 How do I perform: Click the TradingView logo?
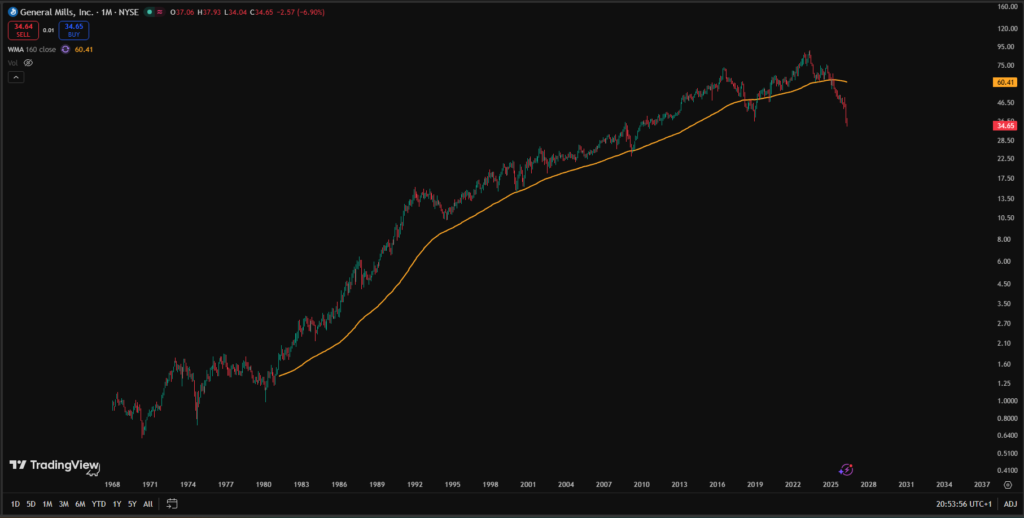pyautogui.click(x=54, y=464)
